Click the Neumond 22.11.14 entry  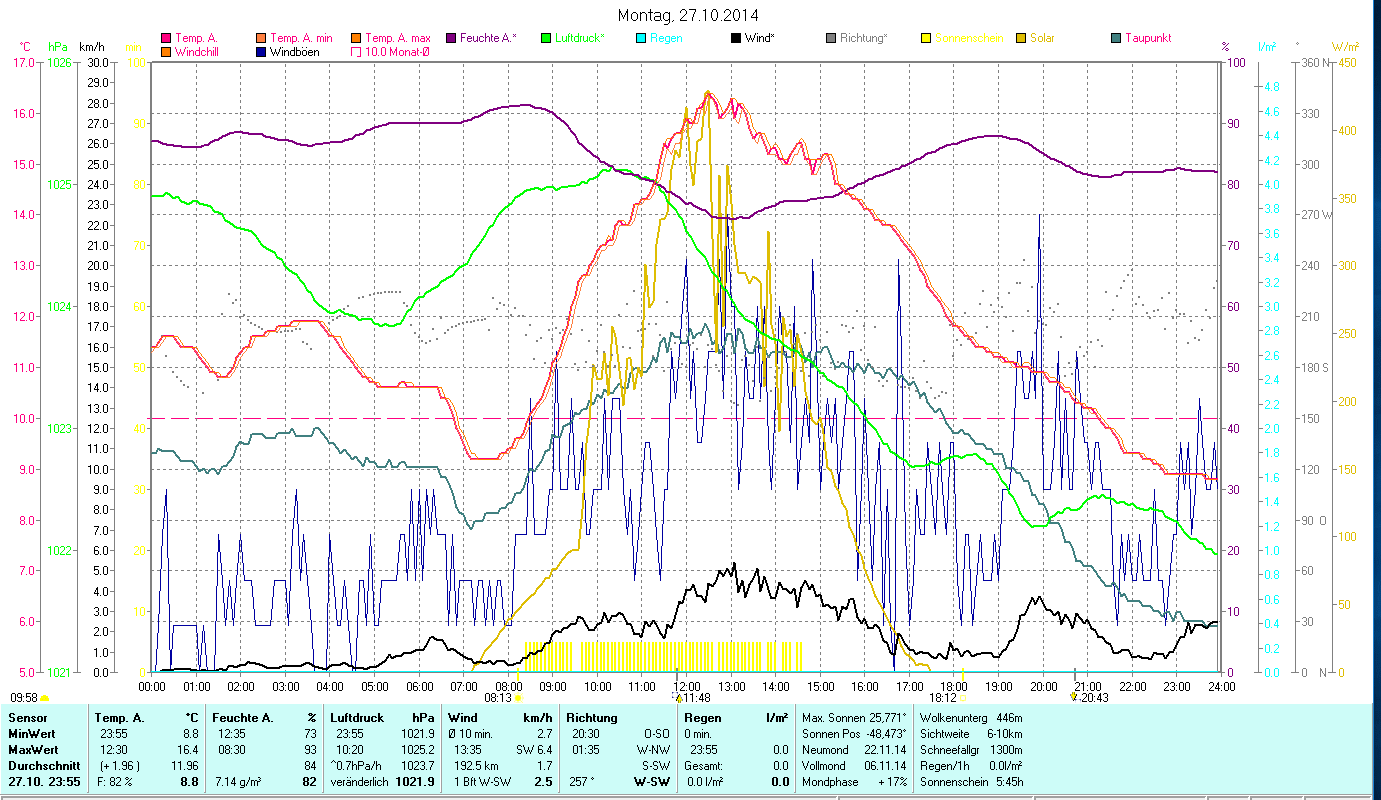(853, 749)
